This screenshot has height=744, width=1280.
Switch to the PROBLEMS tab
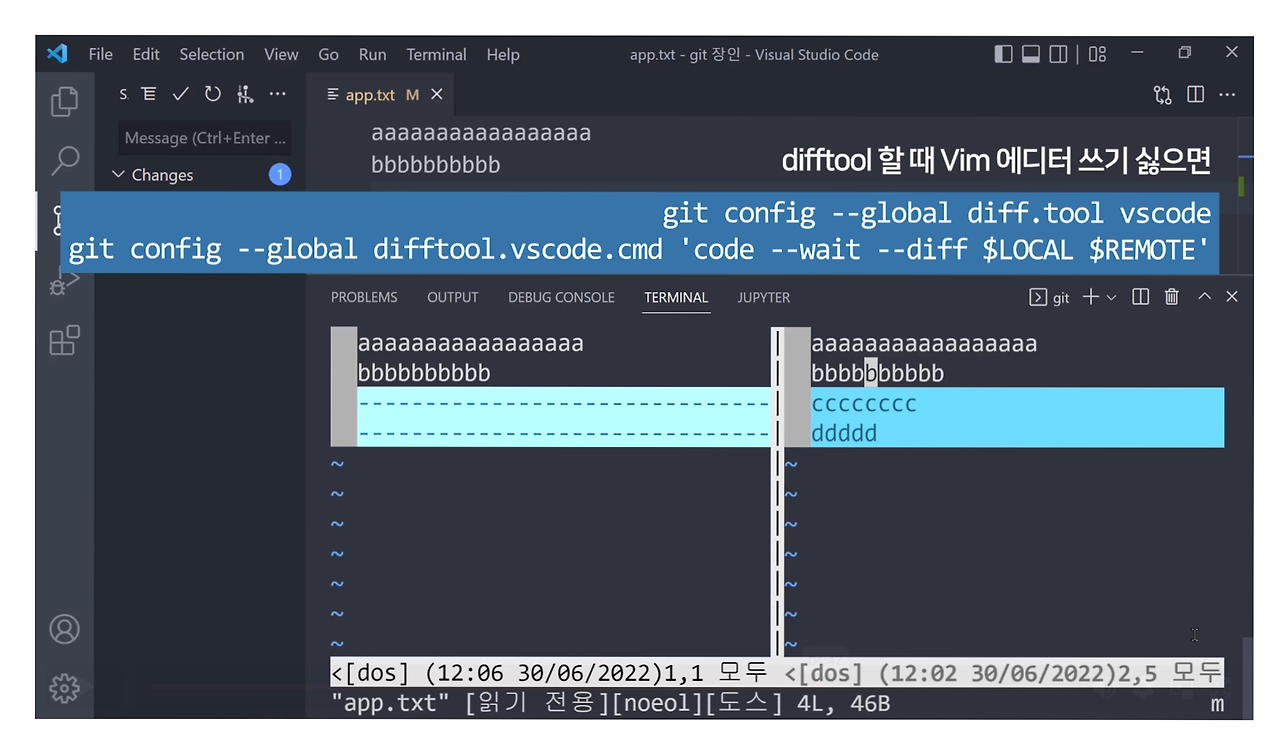click(x=364, y=297)
